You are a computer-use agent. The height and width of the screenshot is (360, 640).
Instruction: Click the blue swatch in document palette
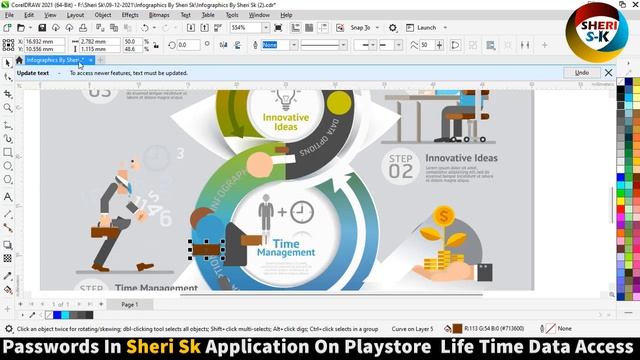pyautogui.click(x=57, y=315)
